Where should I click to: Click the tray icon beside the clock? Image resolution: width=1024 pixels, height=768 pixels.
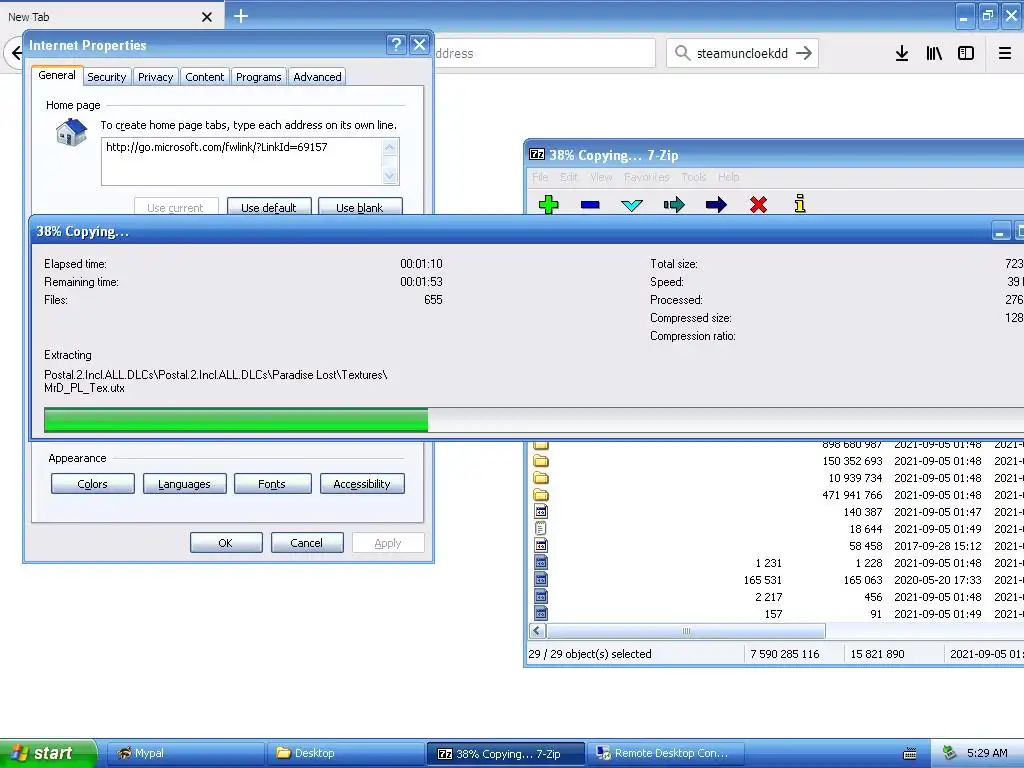[x=950, y=753]
